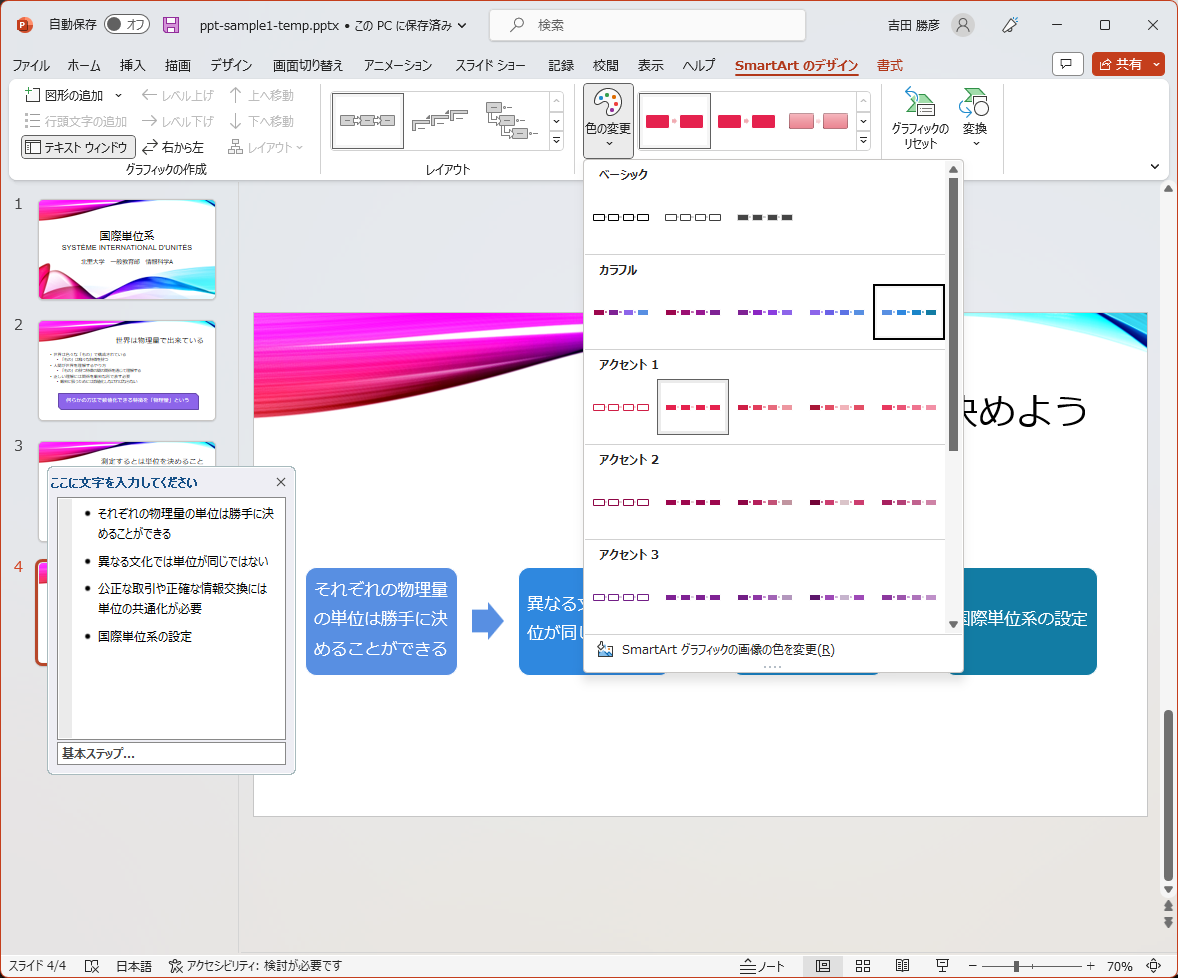The width and height of the screenshot is (1178, 978).
Task: Select the first Colorful (カラフル) color scheme
Action: [621, 312]
